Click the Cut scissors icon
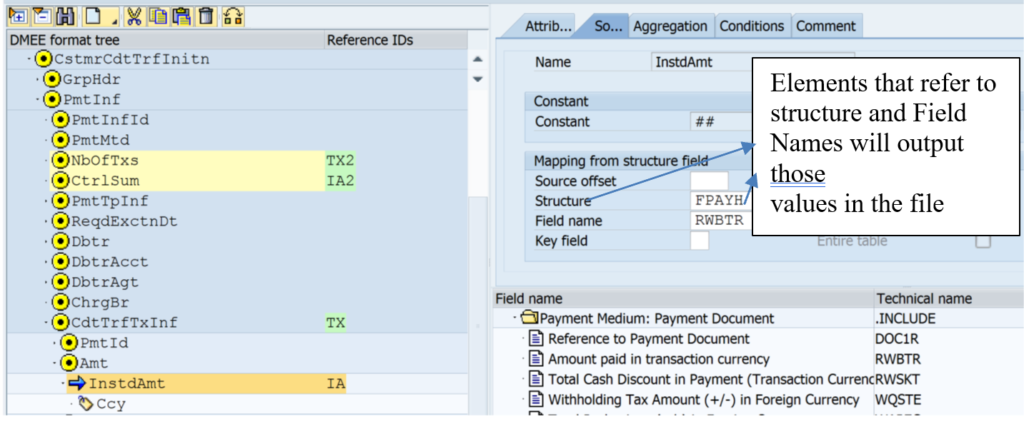The width and height of the screenshot is (1024, 429). (x=134, y=15)
